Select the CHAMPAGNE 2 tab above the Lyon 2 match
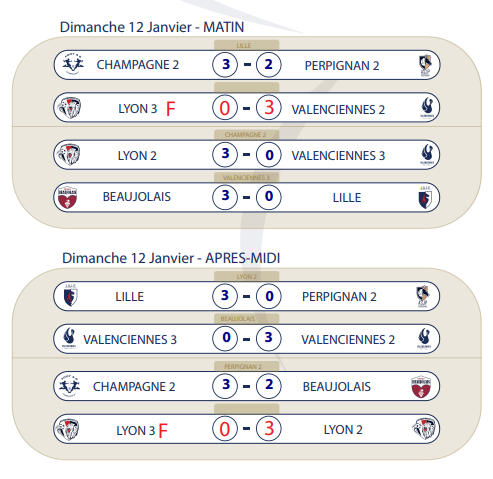This screenshot has height=479, width=493. [246, 135]
